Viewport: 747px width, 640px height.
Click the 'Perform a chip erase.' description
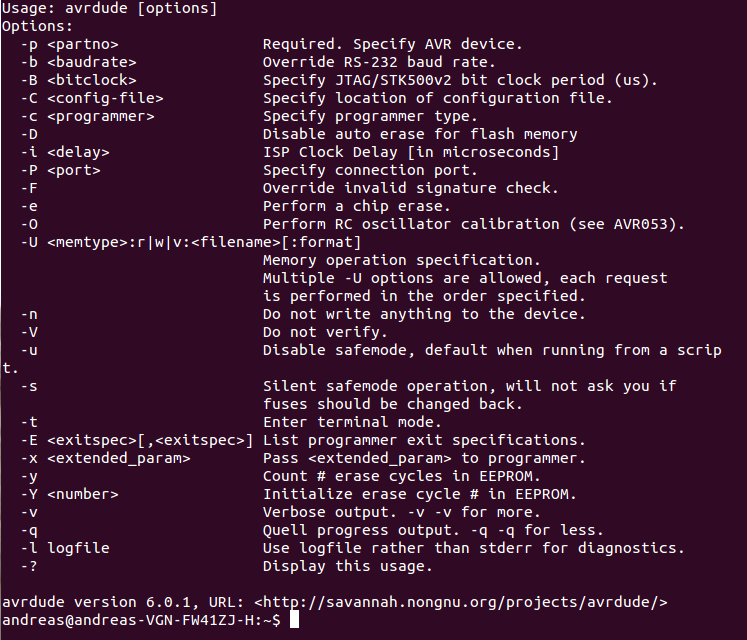pos(356,206)
